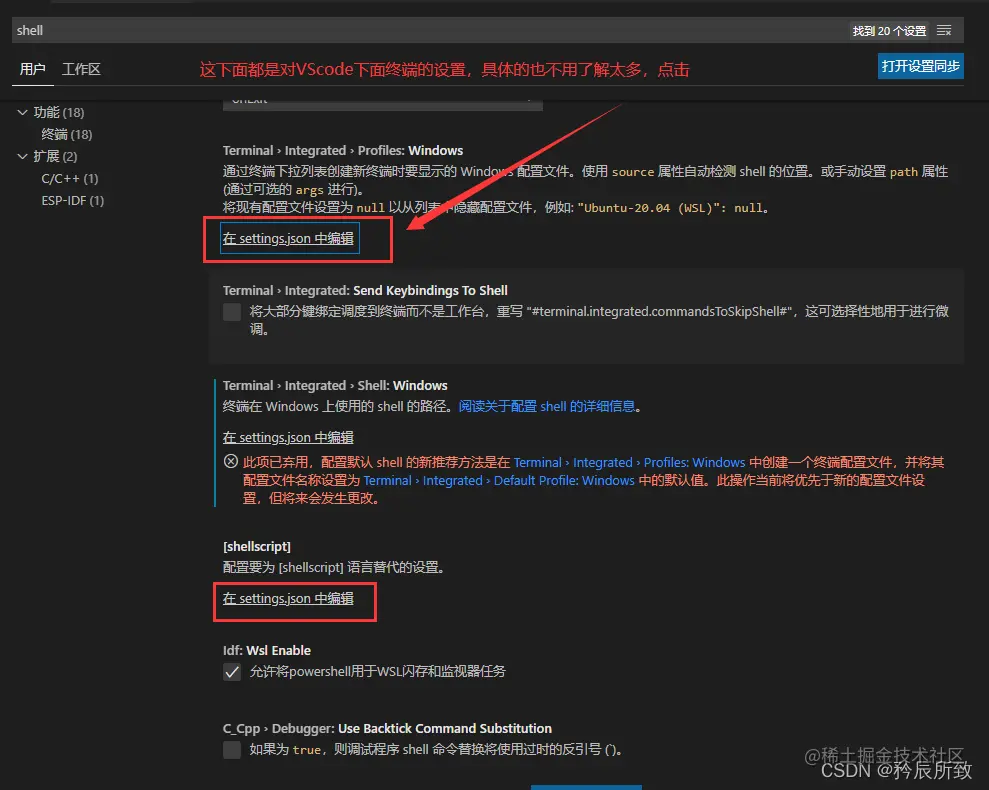Select ESP-IDF (1) in settings tree
The width and height of the screenshot is (989, 790).
coord(73,201)
